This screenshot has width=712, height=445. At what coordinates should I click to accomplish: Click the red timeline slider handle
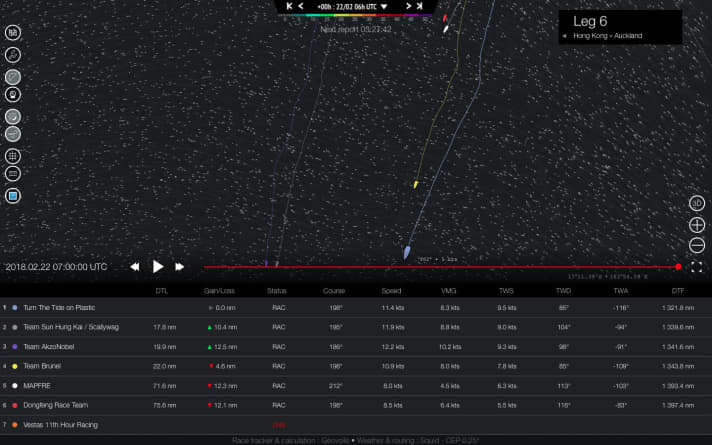[678, 267]
